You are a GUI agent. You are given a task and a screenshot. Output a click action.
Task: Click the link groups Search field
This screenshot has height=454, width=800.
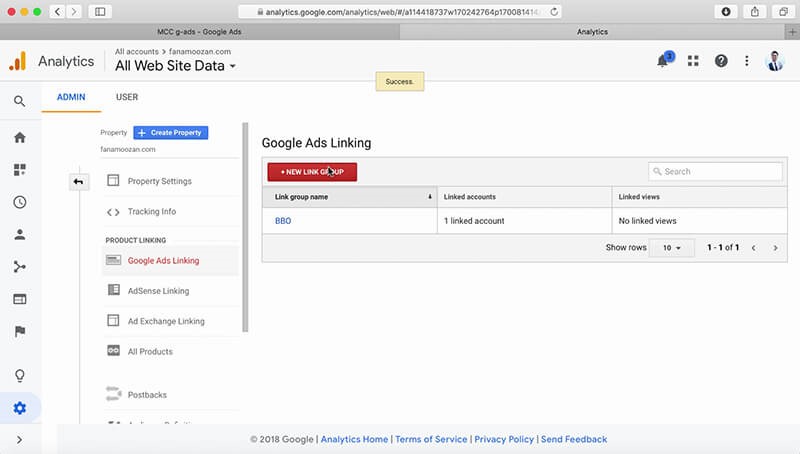715,171
